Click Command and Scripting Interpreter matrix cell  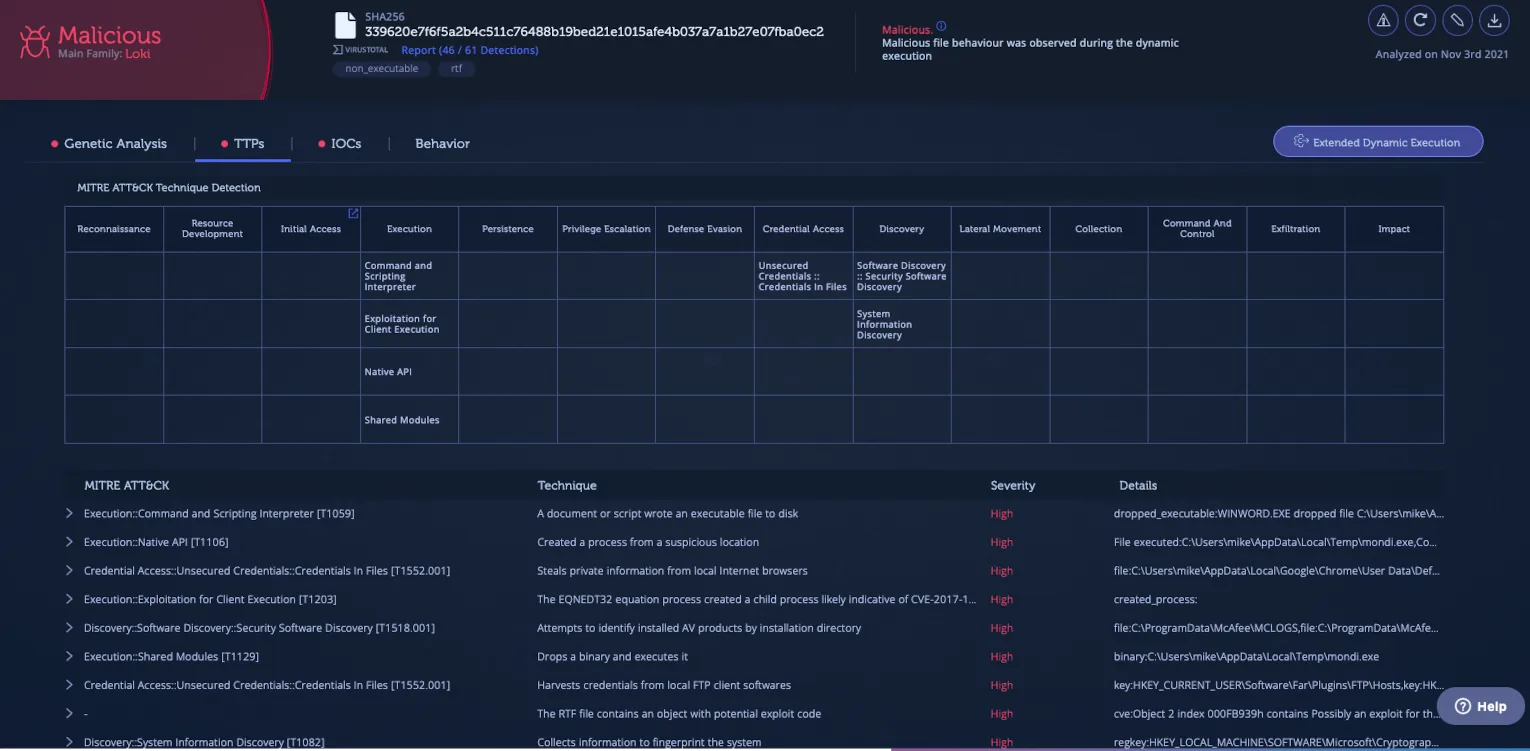coord(409,276)
